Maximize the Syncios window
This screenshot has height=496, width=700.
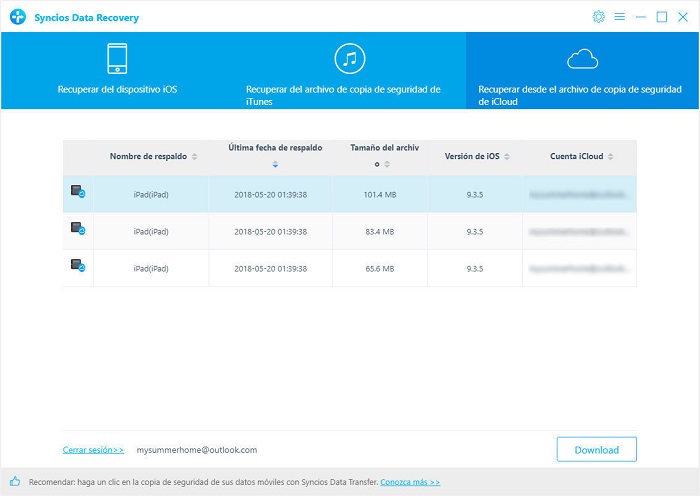[x=662, y=17]
